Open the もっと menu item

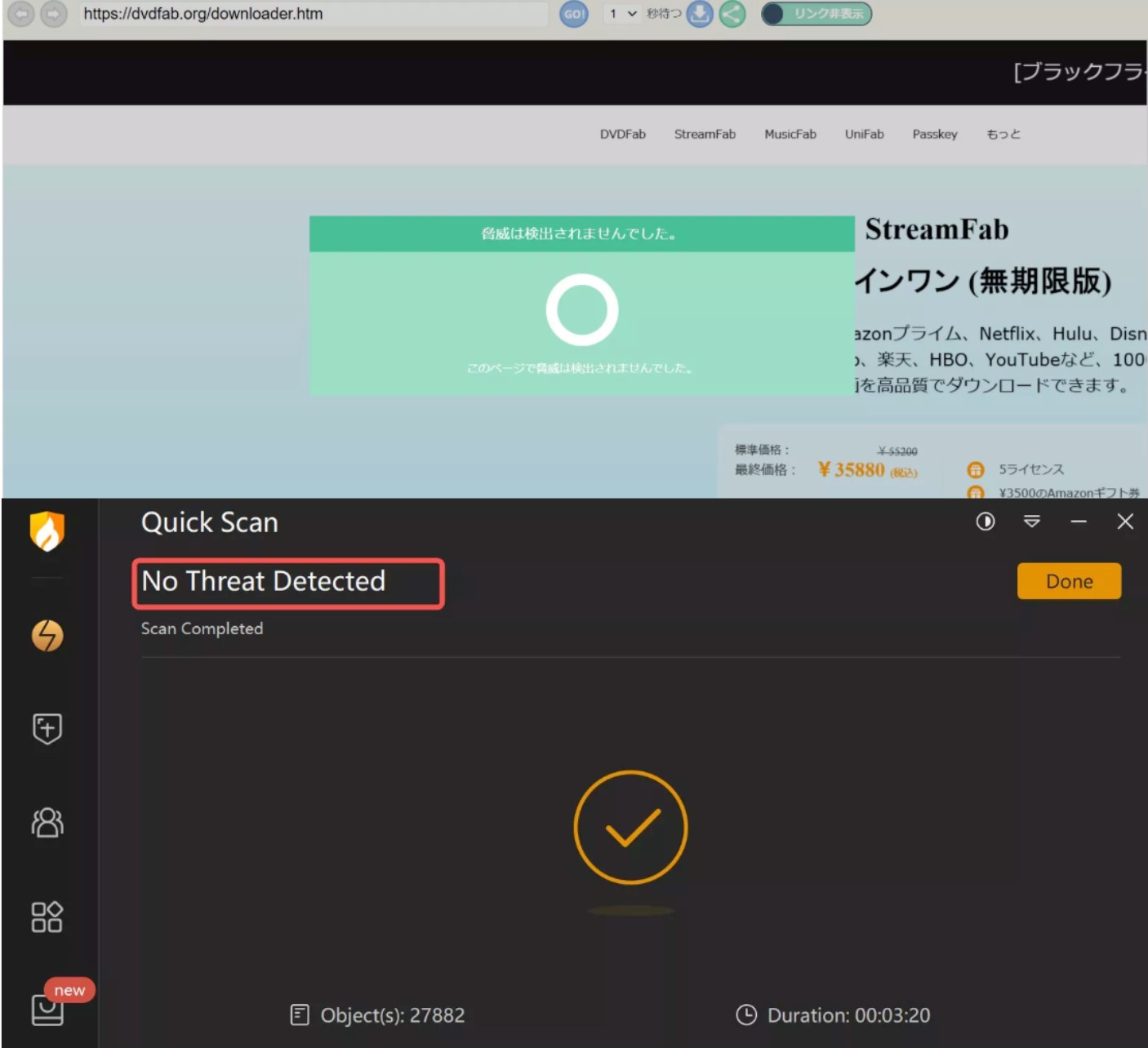1002,134
